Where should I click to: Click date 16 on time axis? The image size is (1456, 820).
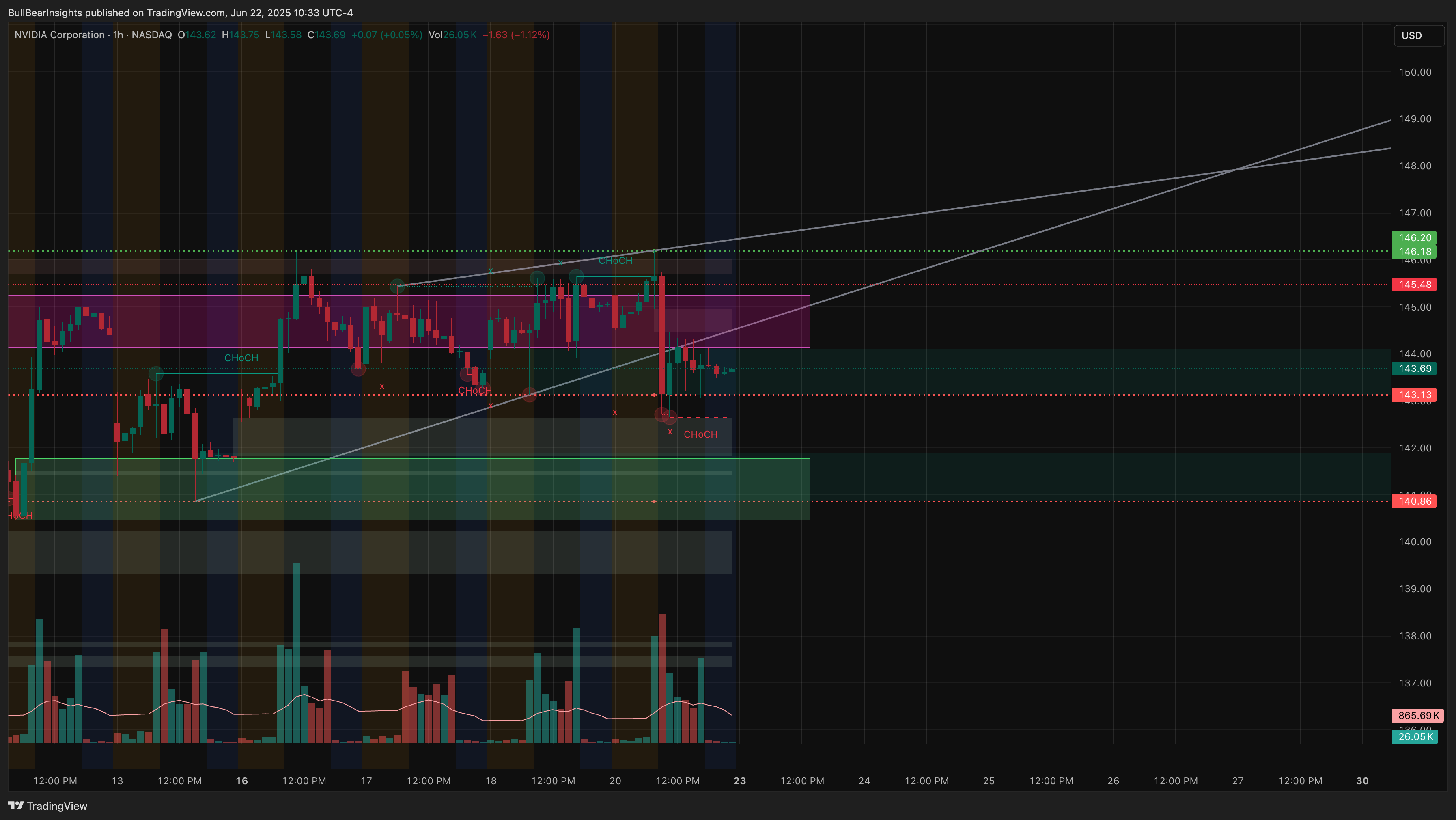(x=241, y=781)
